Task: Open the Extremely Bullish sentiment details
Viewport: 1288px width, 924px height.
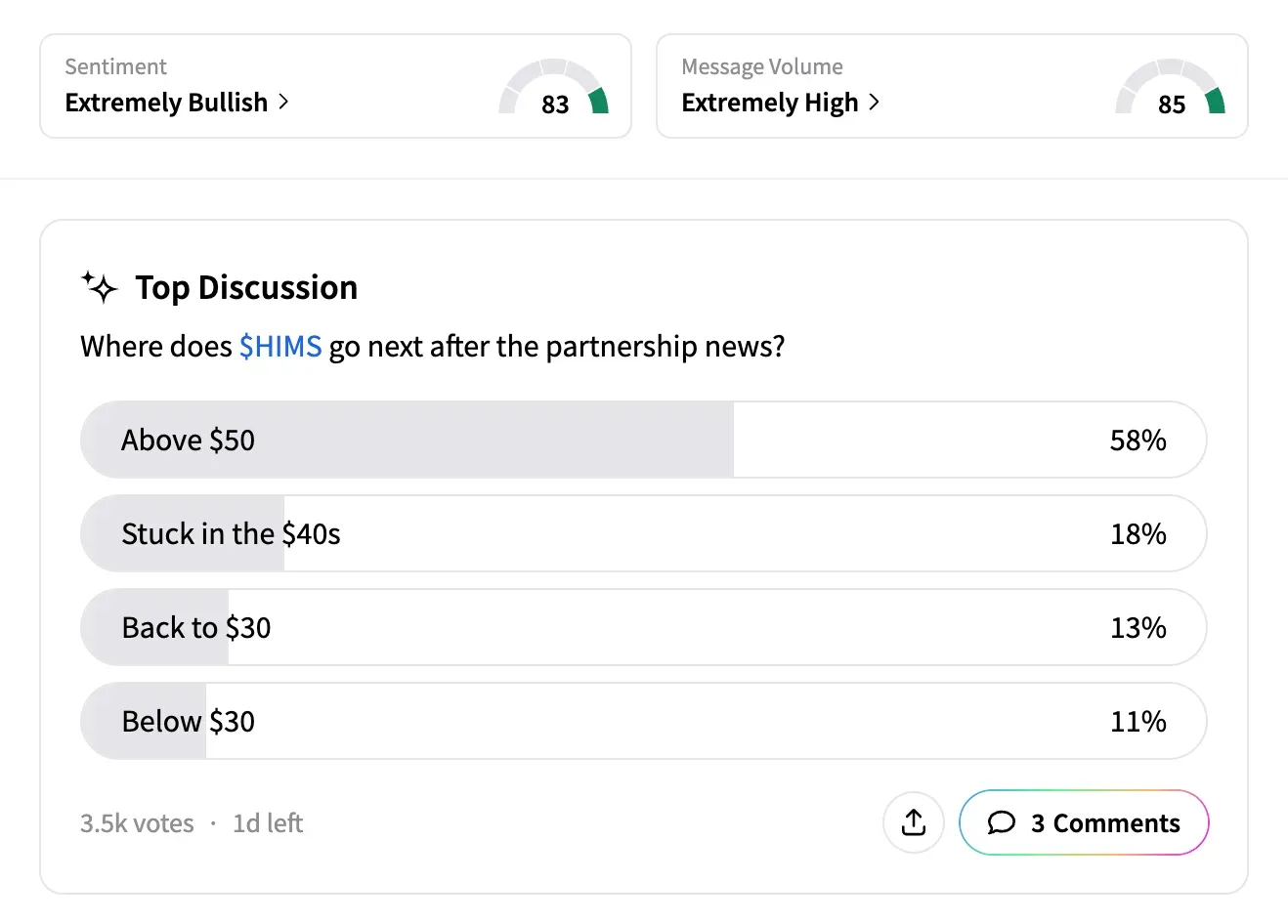Action: click(x=177, y=103)
